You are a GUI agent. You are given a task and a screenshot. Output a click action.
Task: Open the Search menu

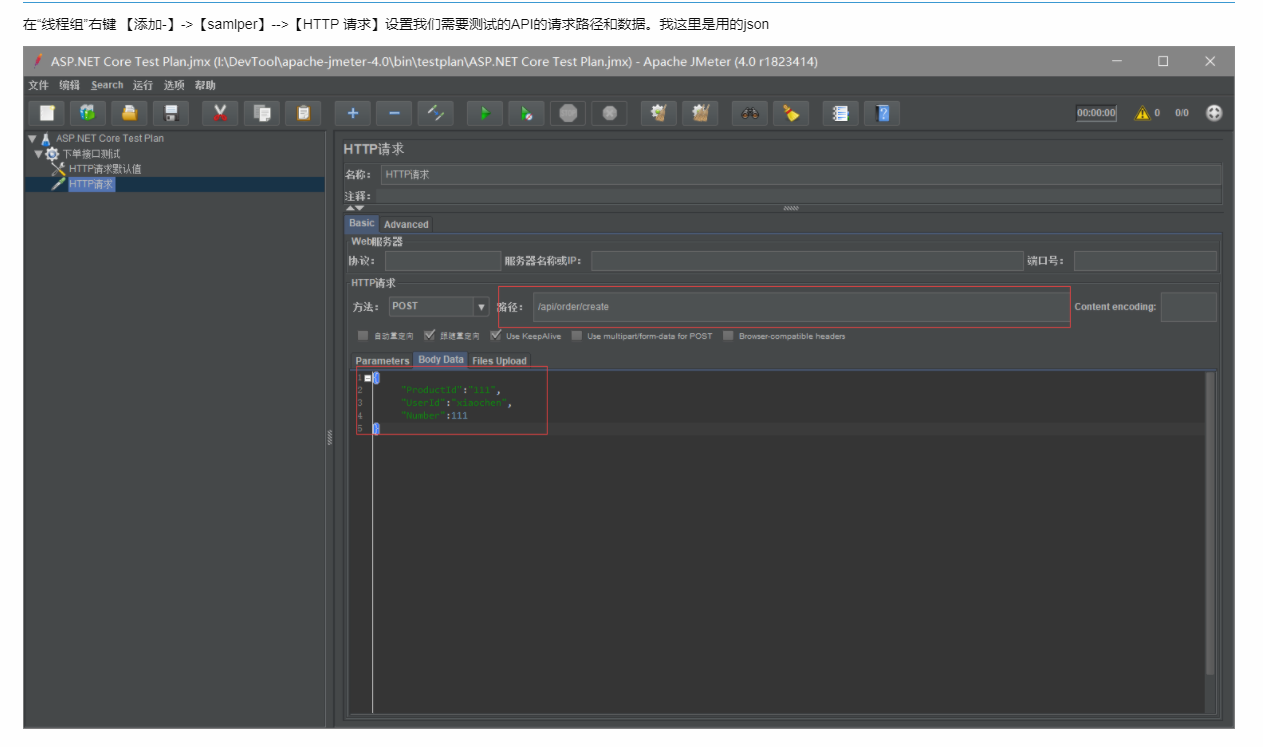pos(107,85)
